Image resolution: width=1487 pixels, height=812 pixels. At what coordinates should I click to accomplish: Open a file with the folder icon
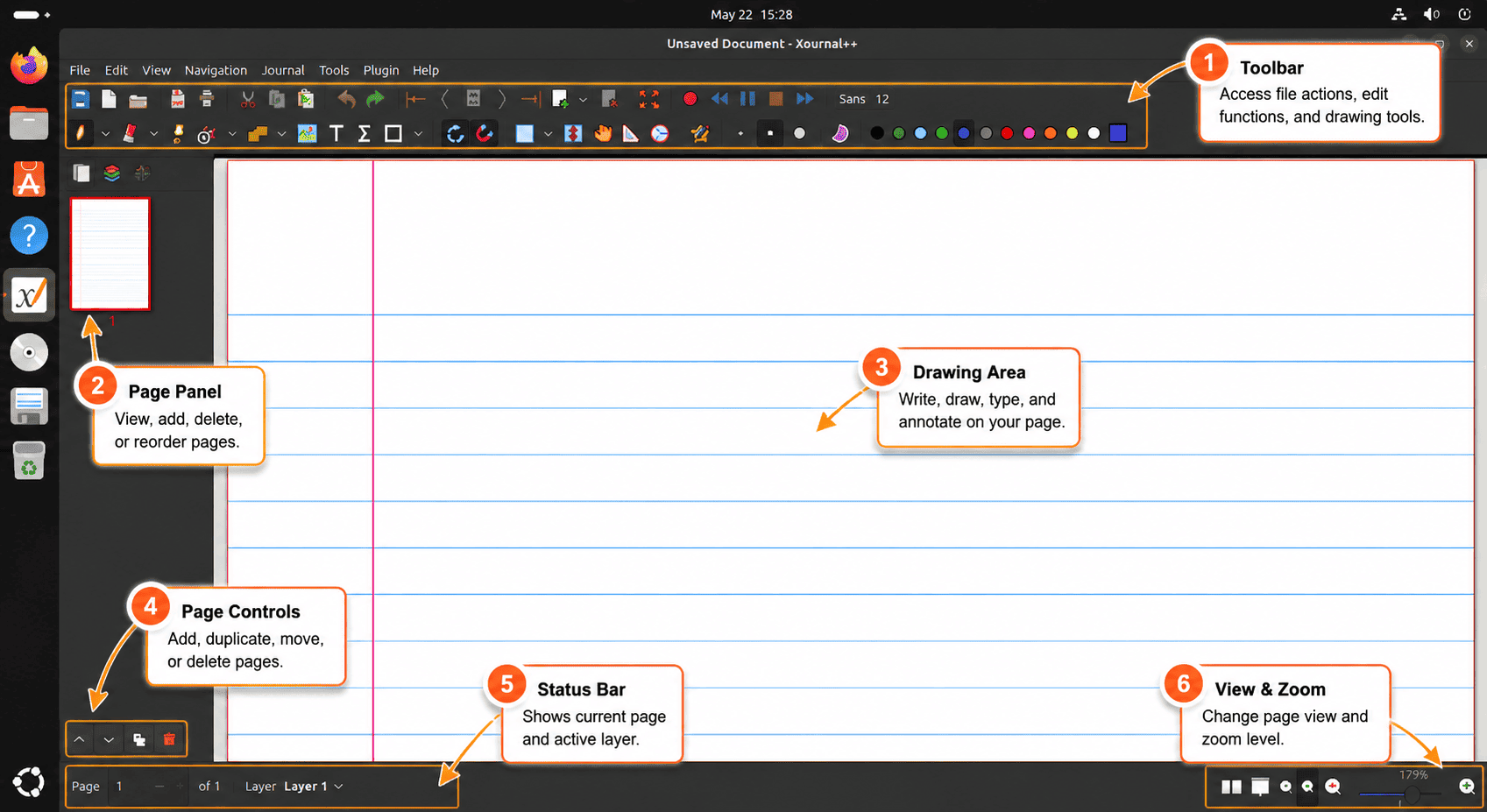(138, 100)
